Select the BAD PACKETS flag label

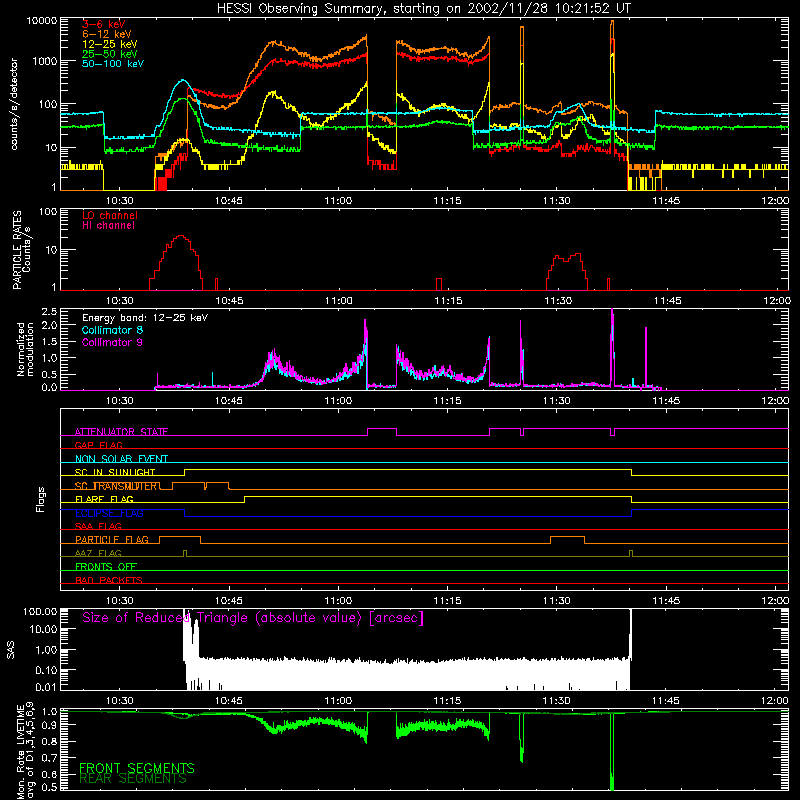click(109, 580)
